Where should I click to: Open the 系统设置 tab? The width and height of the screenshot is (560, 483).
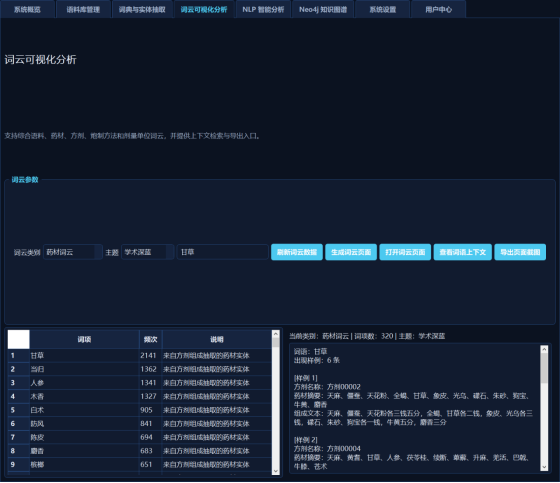click(x=382, y=9)
